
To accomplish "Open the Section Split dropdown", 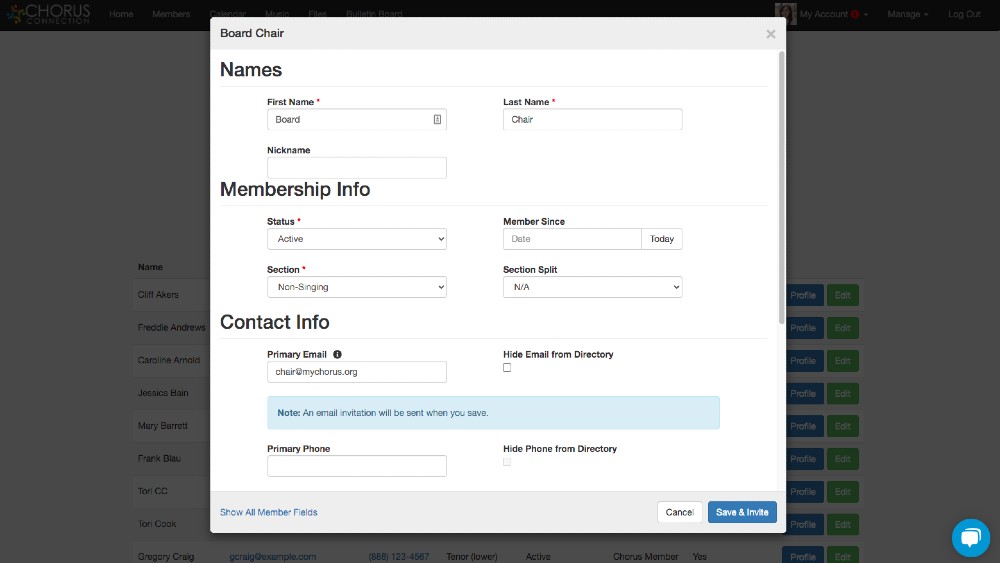I will (592, 287).
